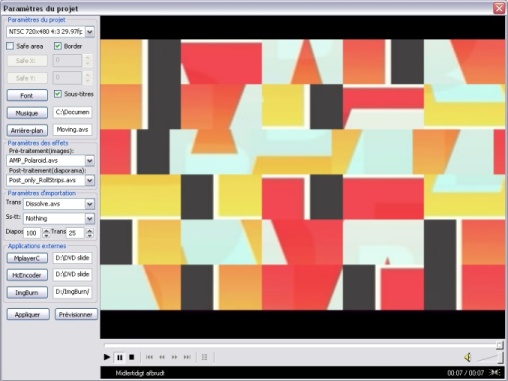Click the rewind icon
This screenshot has height=381, width=508.
pos(162,357)
